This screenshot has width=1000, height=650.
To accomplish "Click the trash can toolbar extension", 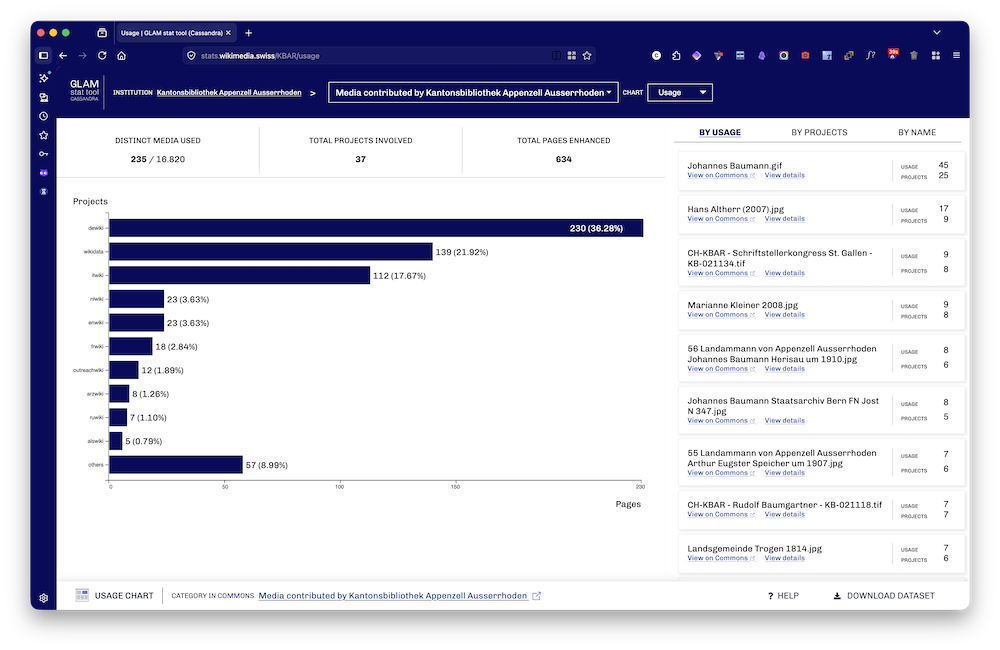I will (x=914, y=55).
